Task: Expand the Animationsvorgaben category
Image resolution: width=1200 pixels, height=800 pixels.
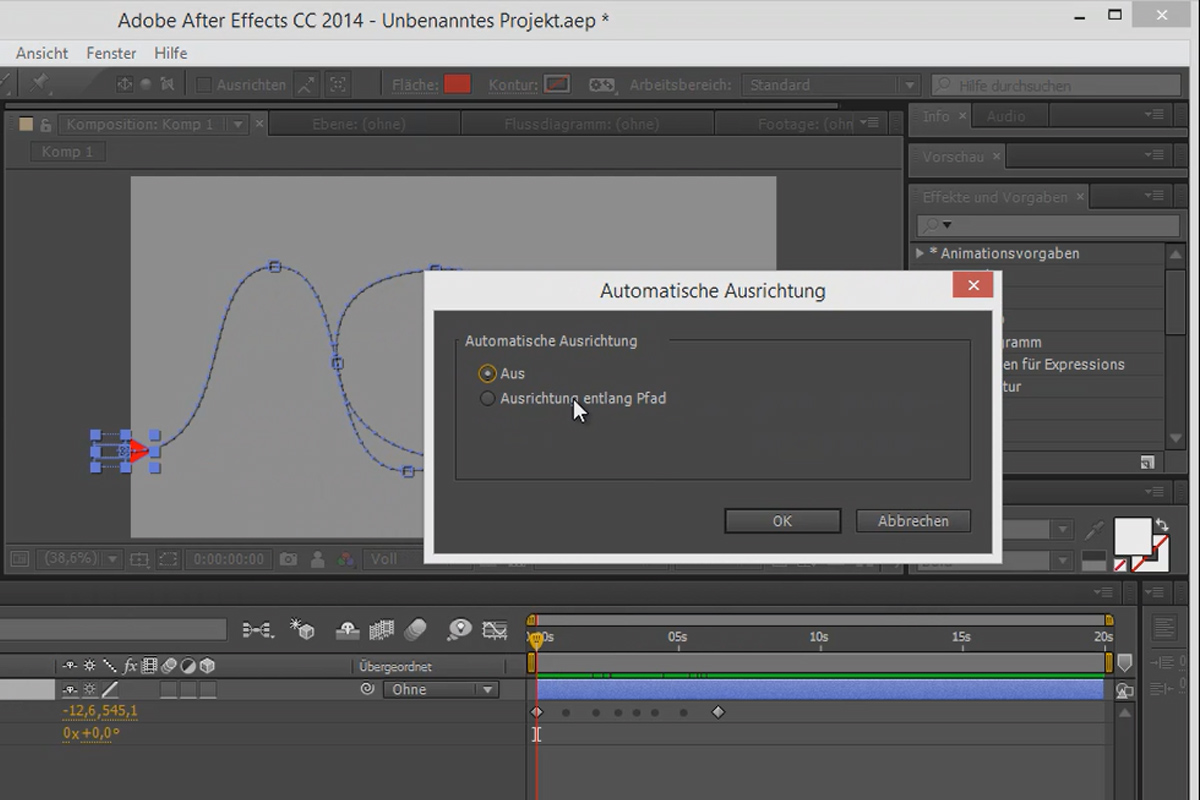Action: tap(920, 254)
